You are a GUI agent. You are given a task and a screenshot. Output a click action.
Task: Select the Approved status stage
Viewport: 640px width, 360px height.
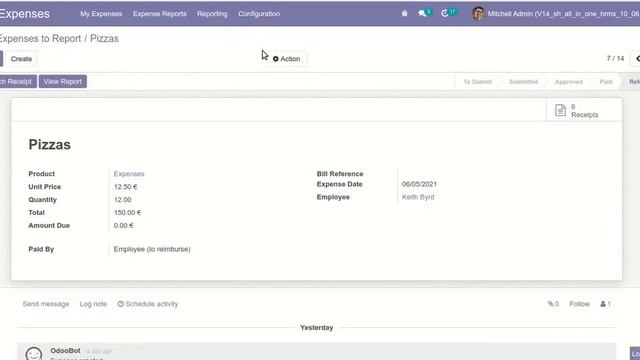[569, 82]
